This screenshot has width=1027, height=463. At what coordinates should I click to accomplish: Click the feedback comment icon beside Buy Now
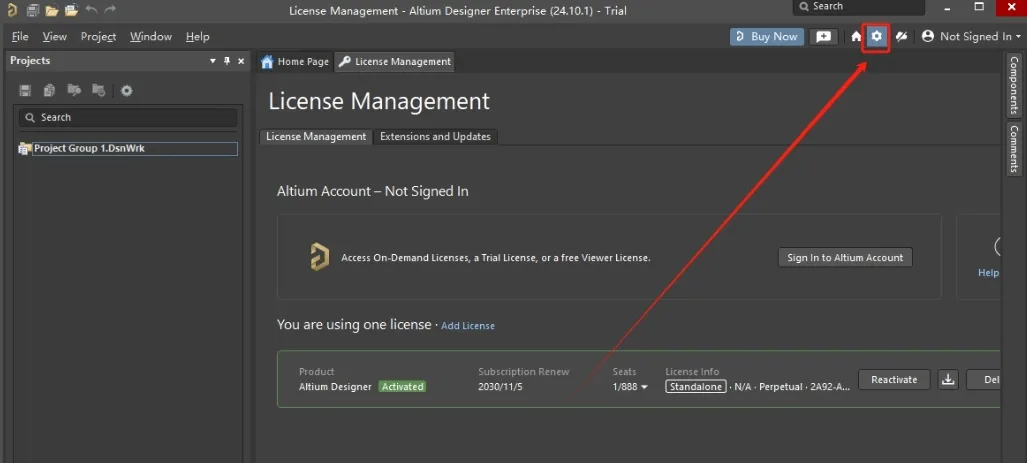[823, 37]
